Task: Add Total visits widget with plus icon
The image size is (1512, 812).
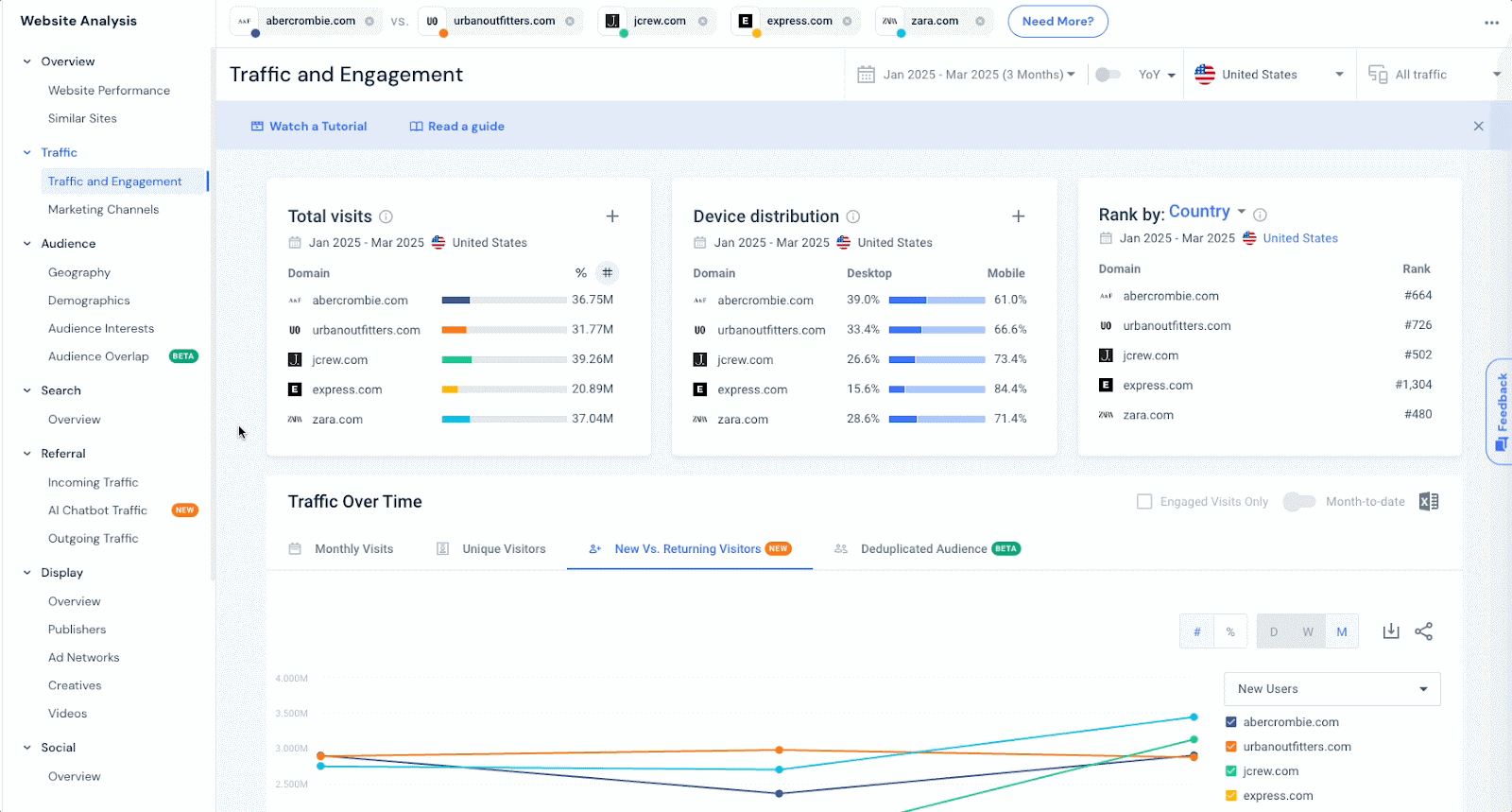Action: point(612,216)
